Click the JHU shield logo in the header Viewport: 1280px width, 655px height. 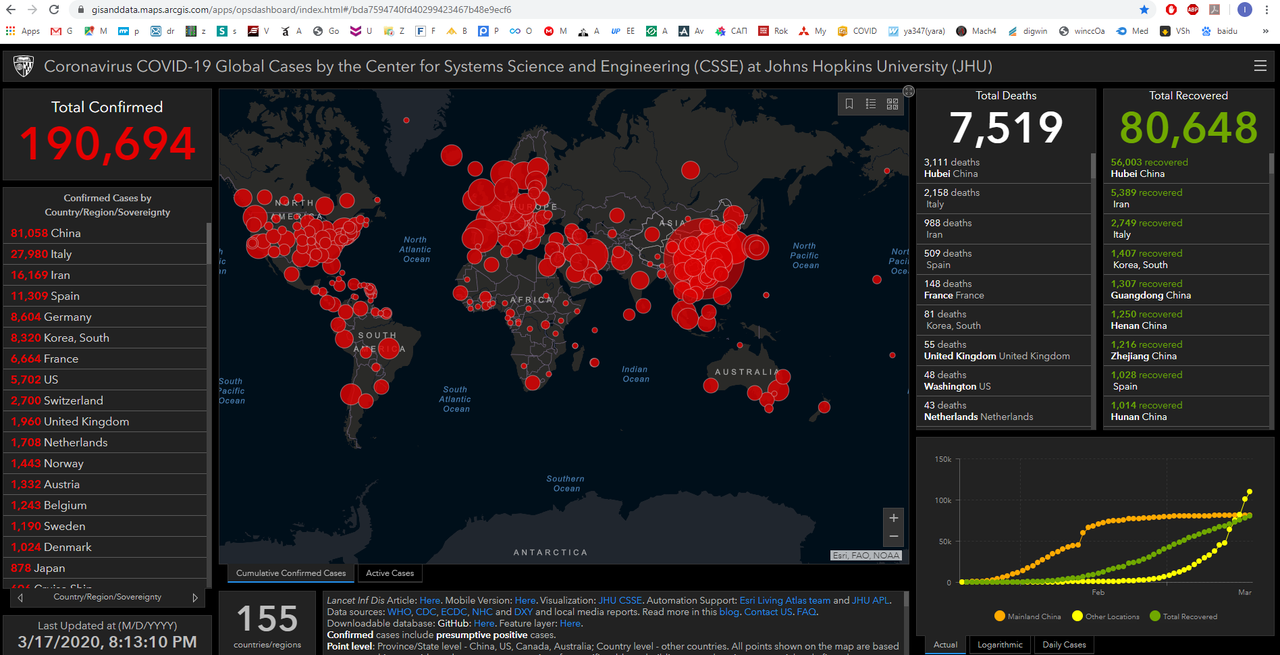(x=22, y=67)
